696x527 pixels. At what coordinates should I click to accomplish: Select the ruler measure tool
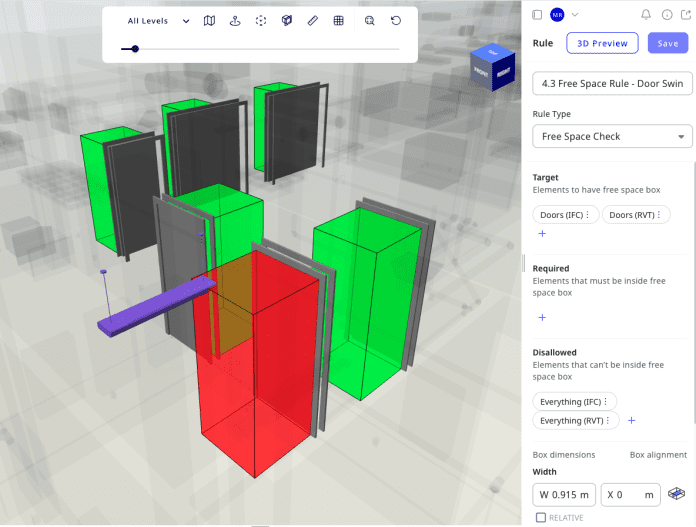[x=313, y=20]
